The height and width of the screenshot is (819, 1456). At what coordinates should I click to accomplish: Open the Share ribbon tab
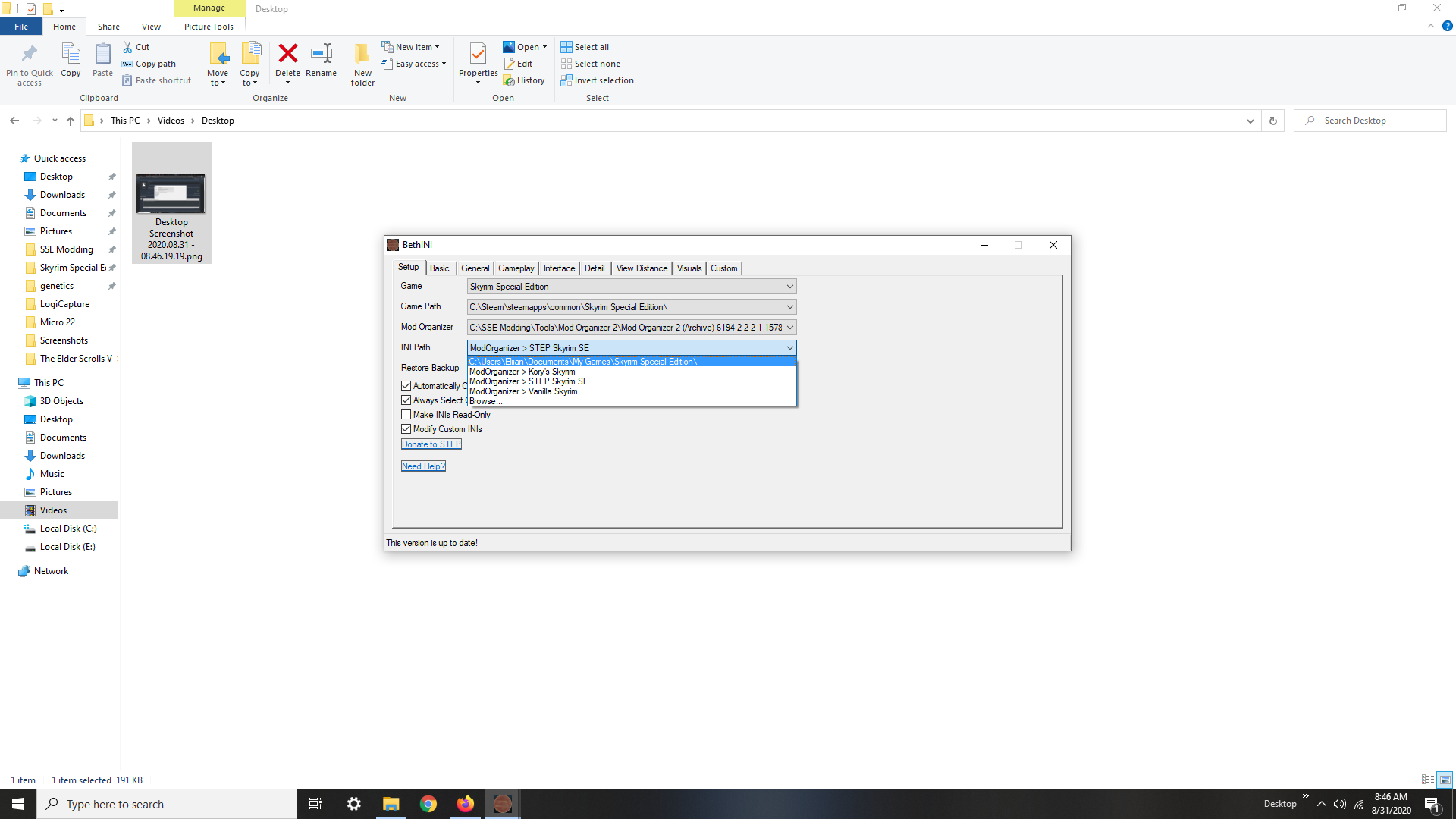(x=108, y=27)
